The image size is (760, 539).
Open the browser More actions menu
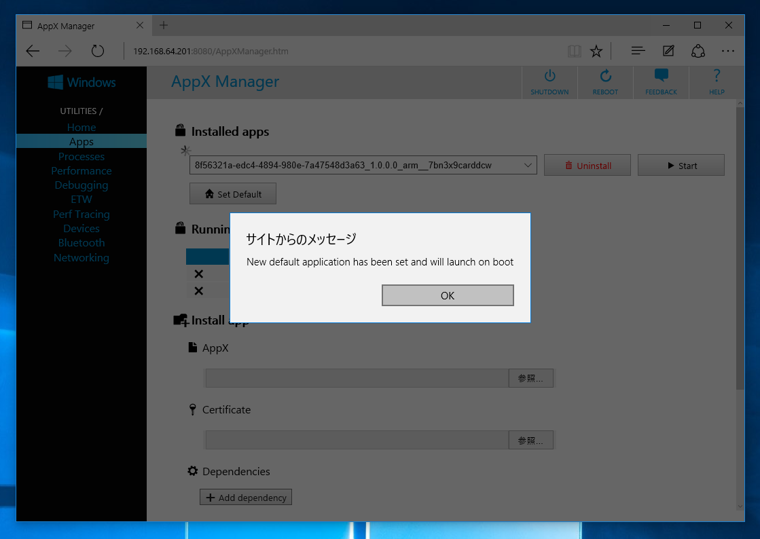pyautogui.click(x=728, y=51)
